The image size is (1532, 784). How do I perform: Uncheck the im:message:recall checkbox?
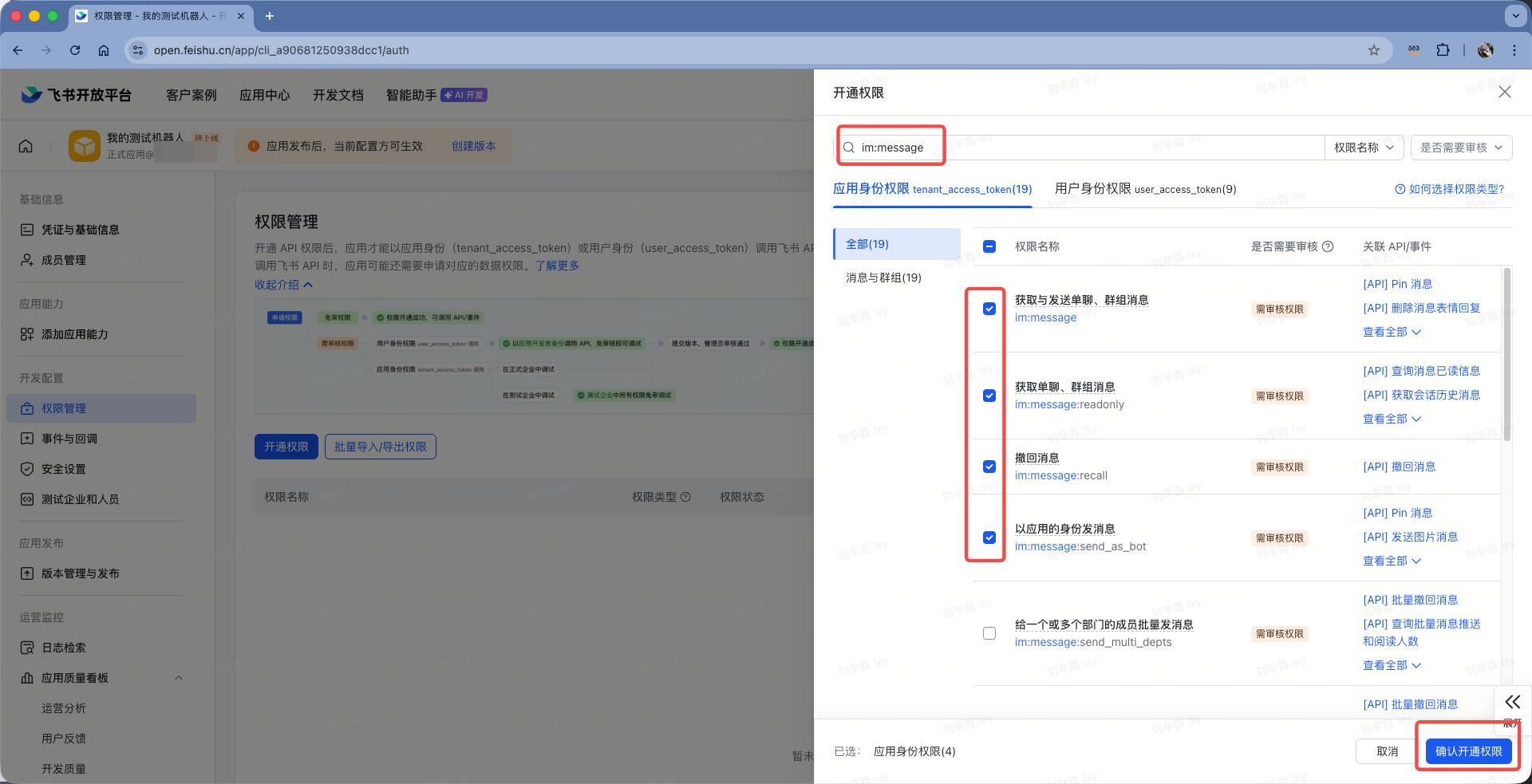point(989,467)
